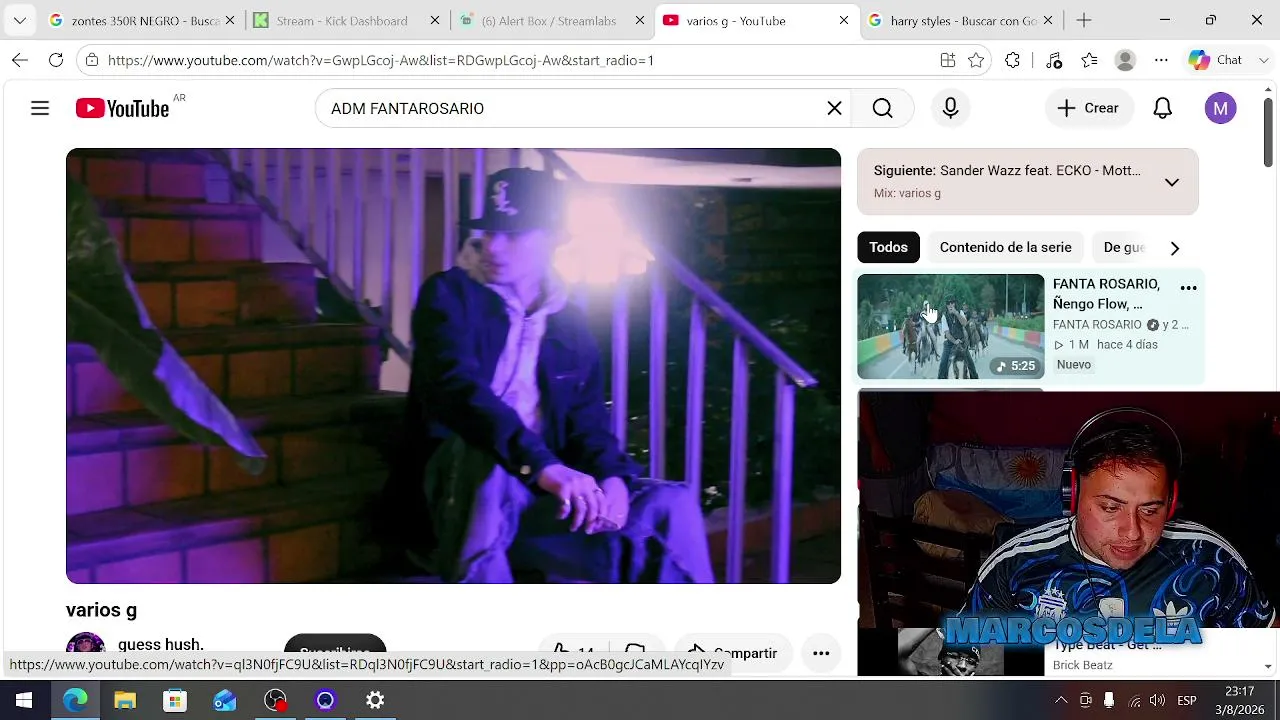The height and width of the screenshot is (720, 1280).
Task: Open the FANTA ROSARIO video thumbnail
Action: 950,327
